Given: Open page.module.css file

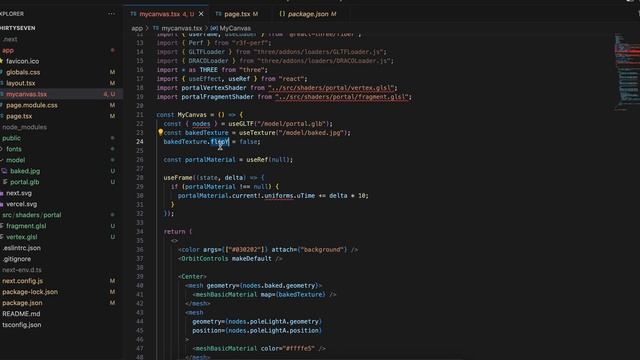Looking at the screenshot, I should coord(31,105).
